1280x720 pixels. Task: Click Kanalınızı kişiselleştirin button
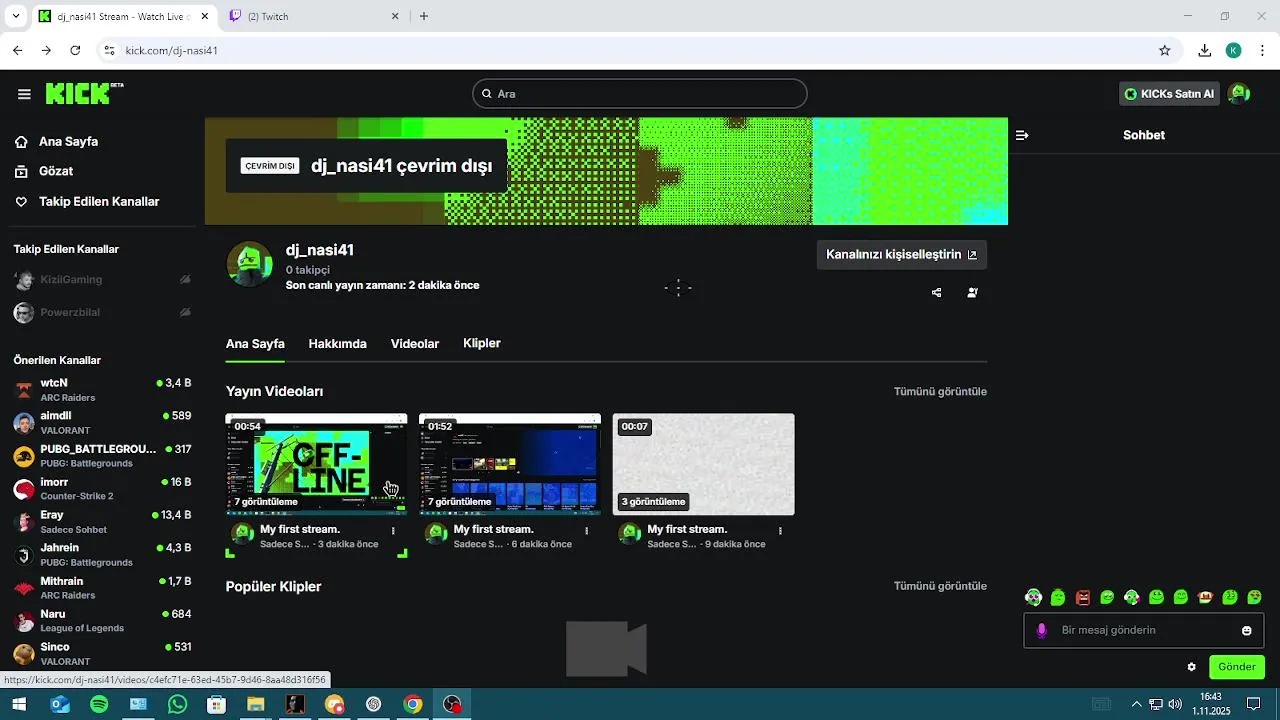tap(902, 255)
